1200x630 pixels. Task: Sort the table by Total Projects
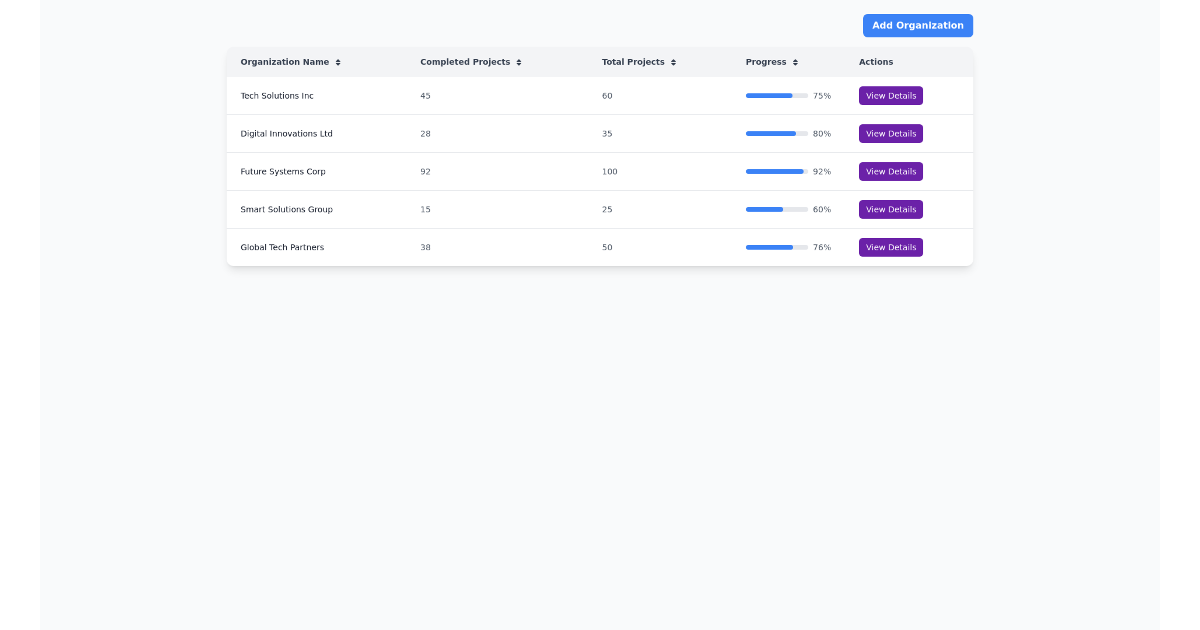click(633, 61)
